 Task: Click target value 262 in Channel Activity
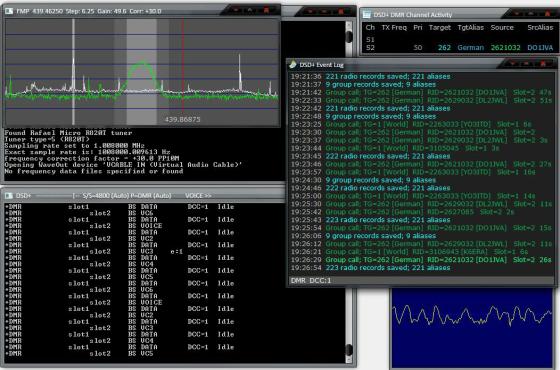(x=444, y=48)
